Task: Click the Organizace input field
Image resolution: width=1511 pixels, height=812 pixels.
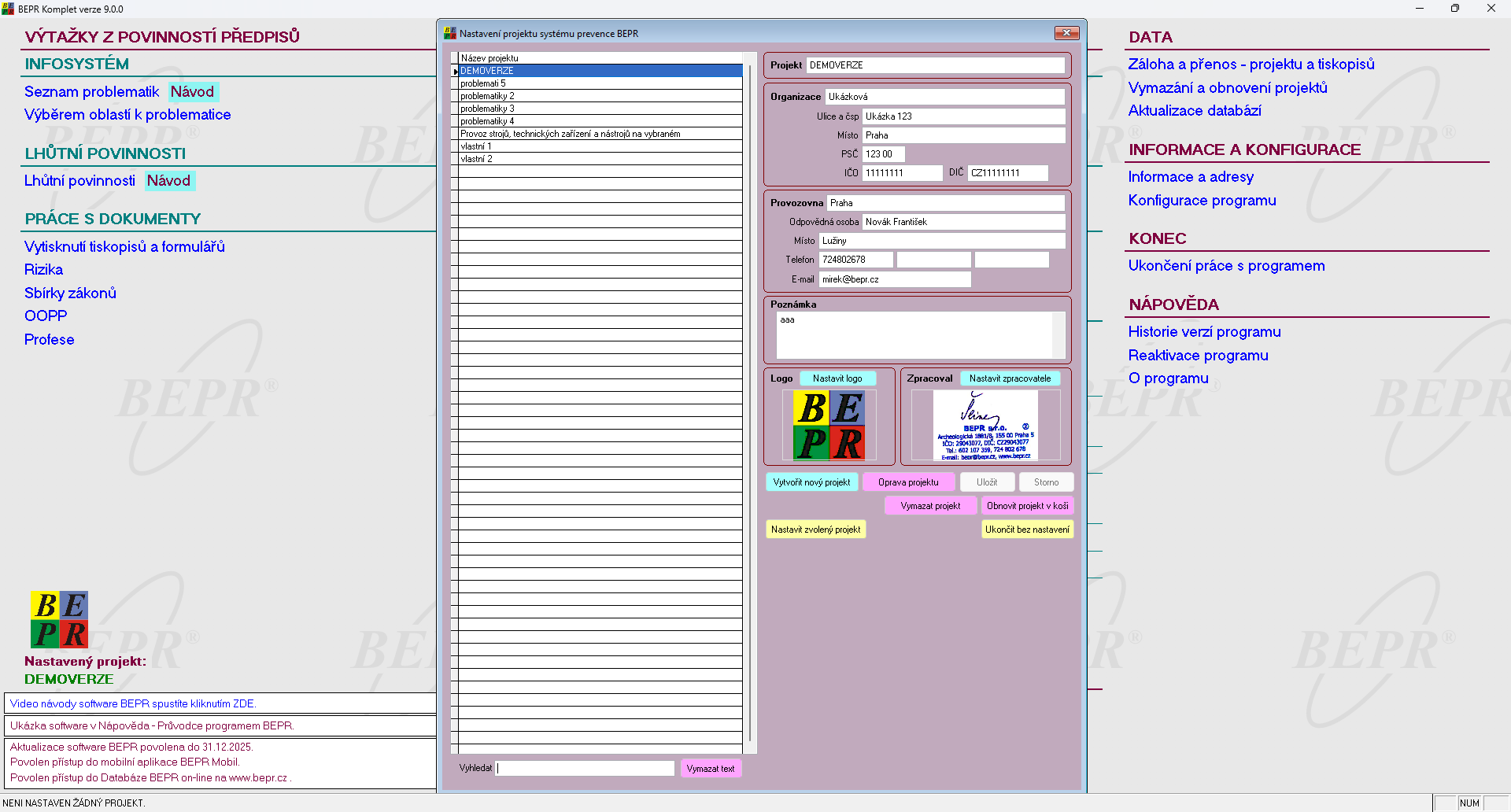Action: point(945,97)
